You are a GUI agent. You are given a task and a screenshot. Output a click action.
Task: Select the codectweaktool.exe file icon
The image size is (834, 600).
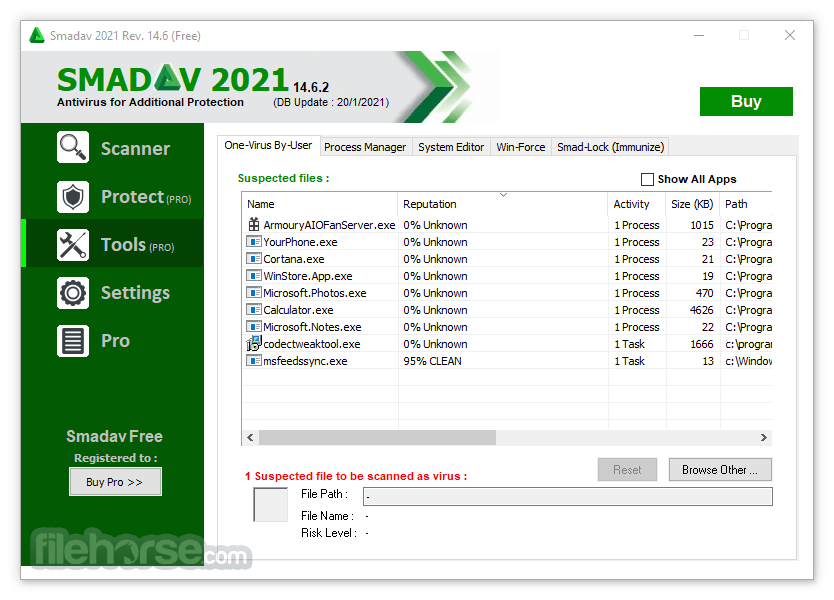[254, 344]
